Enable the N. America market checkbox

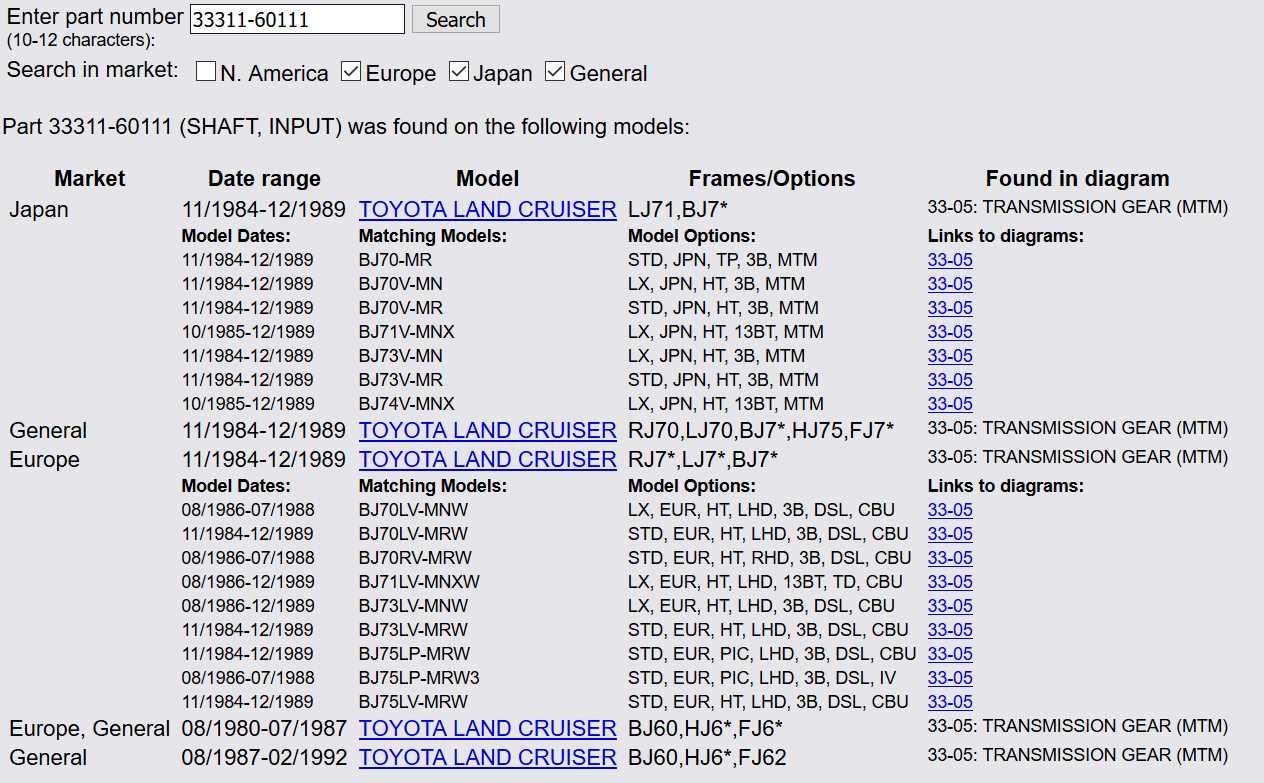point(206,72)
